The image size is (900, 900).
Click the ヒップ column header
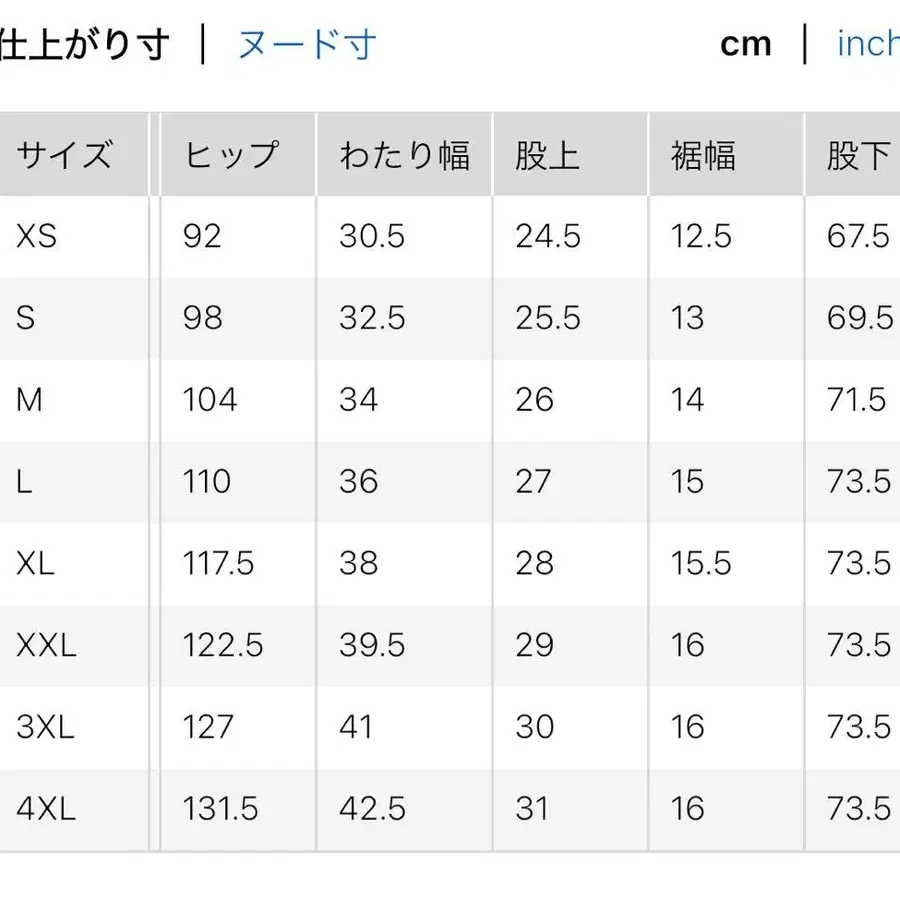tap(233, 153)
